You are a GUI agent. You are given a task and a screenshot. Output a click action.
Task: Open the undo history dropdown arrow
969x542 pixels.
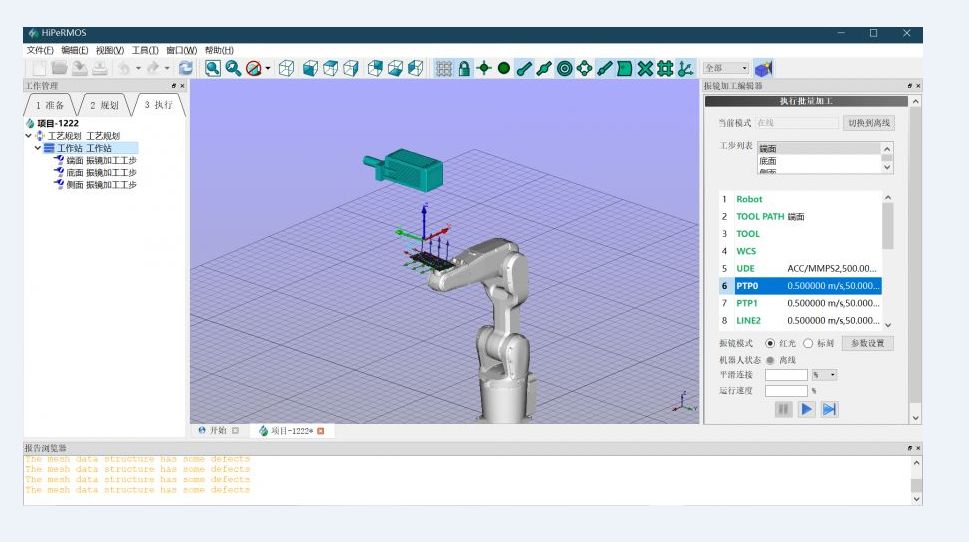[138, 68]
